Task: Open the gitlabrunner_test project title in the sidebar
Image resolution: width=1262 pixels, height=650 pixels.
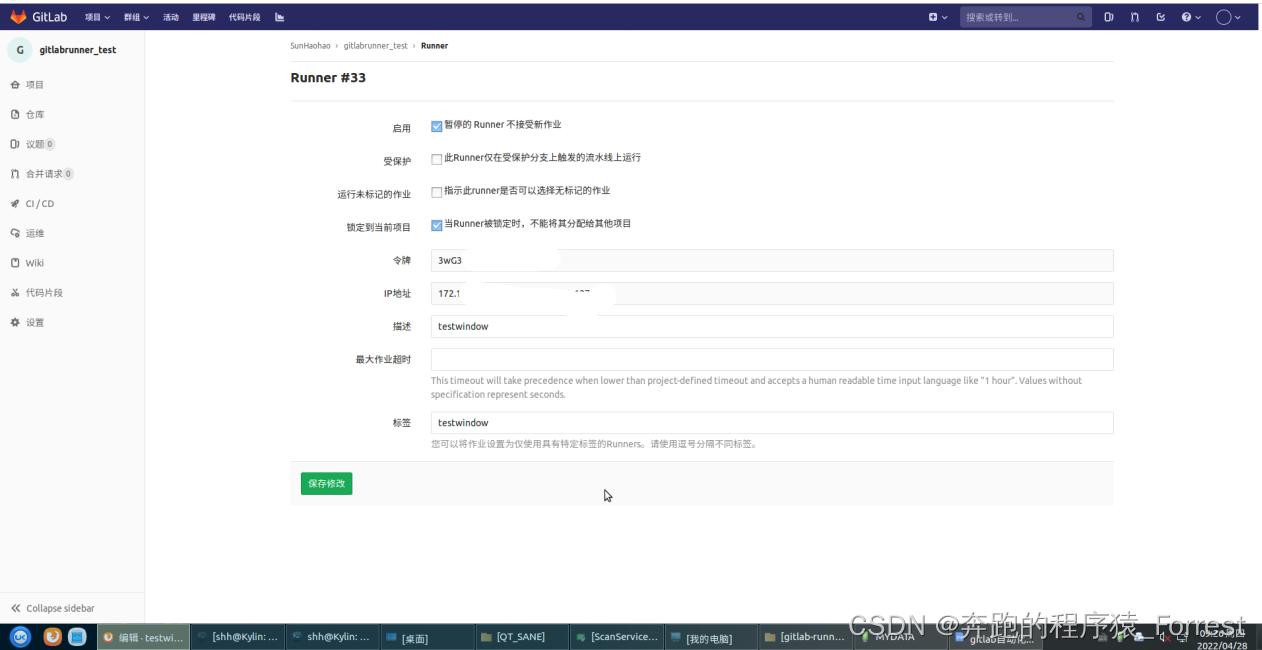Action: pyautogui.click(x=78, y=50)
